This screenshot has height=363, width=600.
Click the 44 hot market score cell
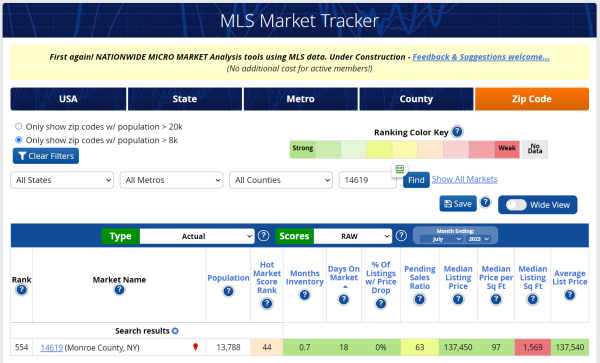point(267,347)
